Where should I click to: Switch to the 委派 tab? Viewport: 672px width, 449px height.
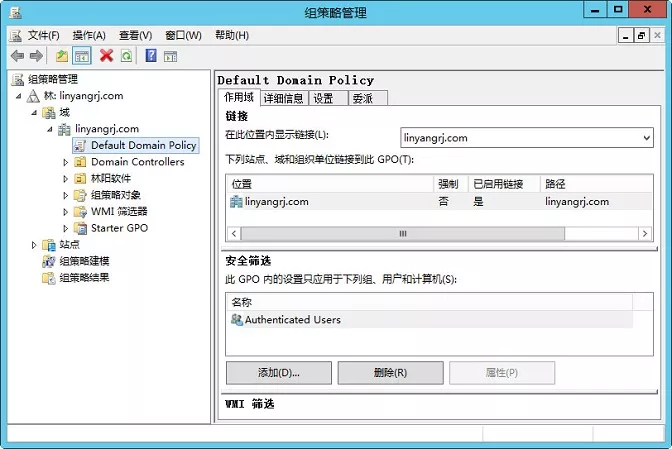[362, 98]
